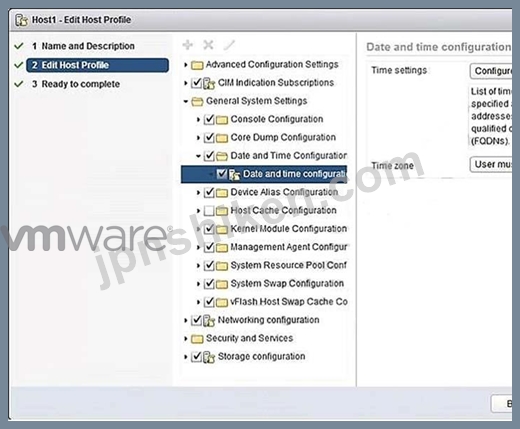Click the edit pencil icon in toolbar
Viewport: 520px width, 429px height.
229,45
